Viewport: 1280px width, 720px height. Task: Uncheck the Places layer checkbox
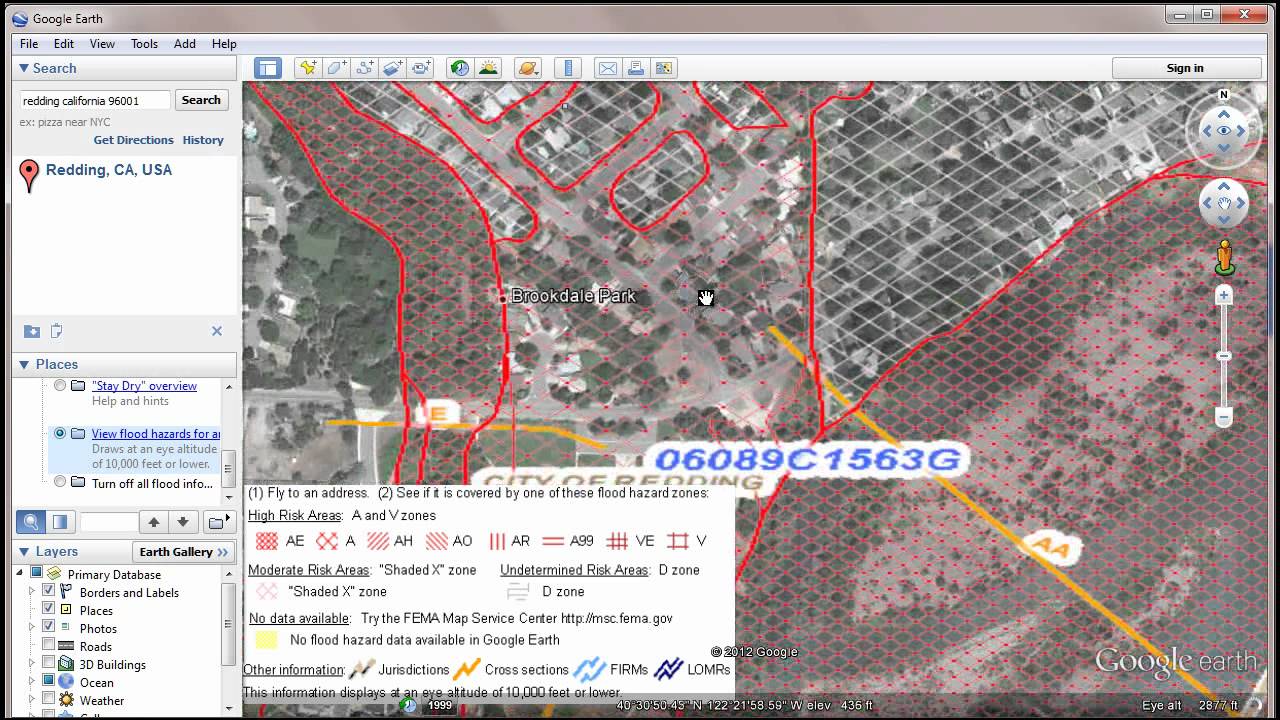[48, 610]
